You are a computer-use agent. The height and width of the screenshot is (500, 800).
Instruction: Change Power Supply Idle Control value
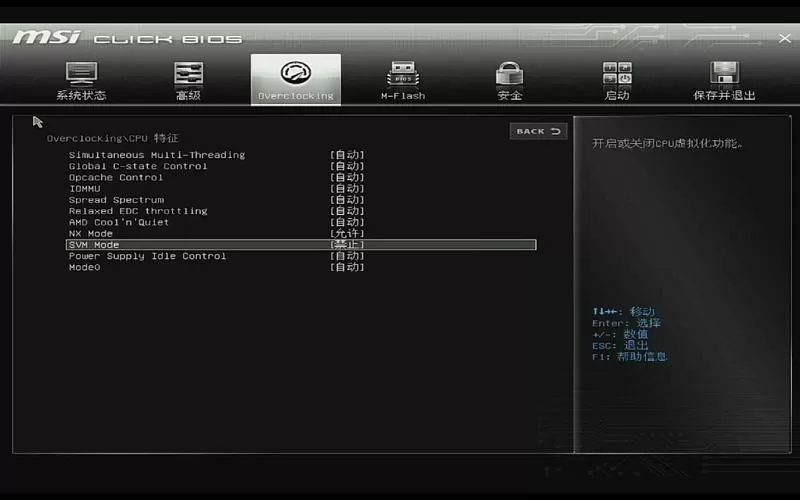pyautogui.click(x=347, y=256)
